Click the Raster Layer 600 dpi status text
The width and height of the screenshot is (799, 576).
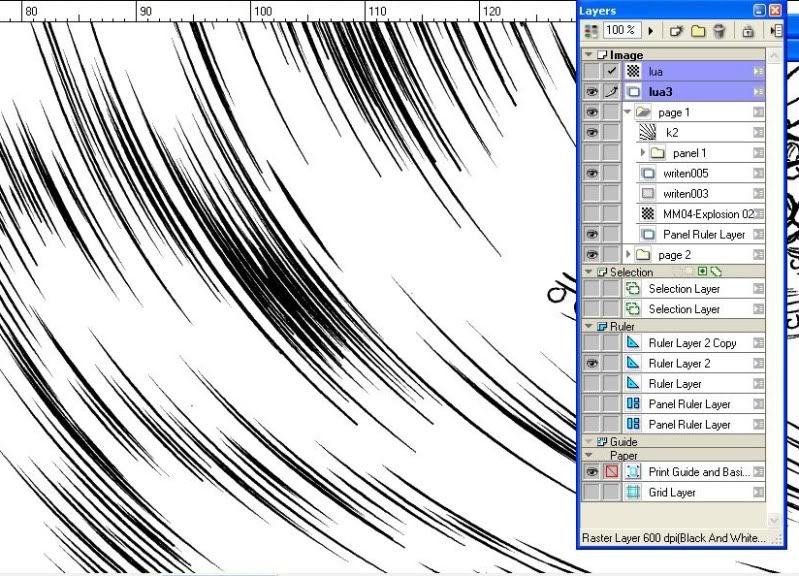[673, 538]
